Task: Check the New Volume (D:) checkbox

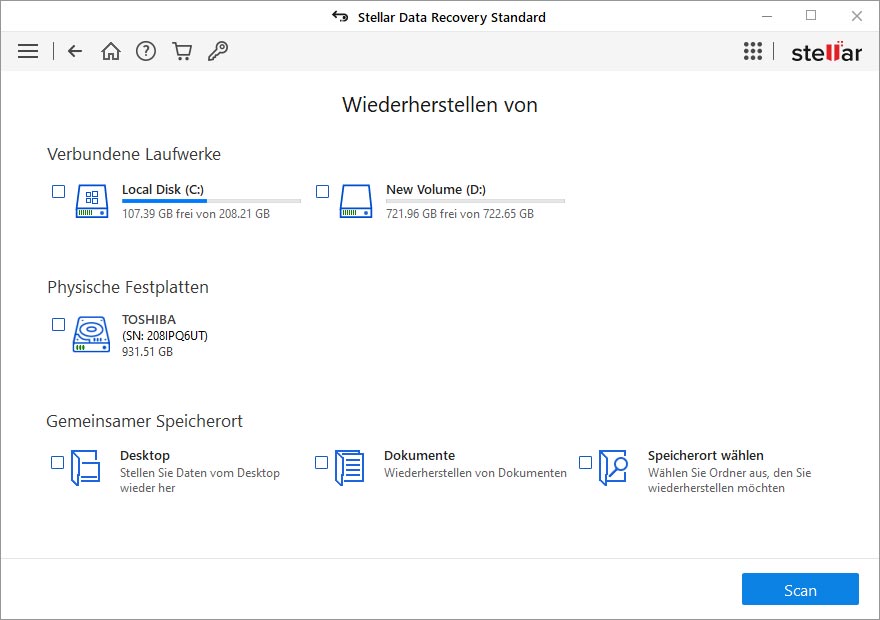Action: point(323,191)
